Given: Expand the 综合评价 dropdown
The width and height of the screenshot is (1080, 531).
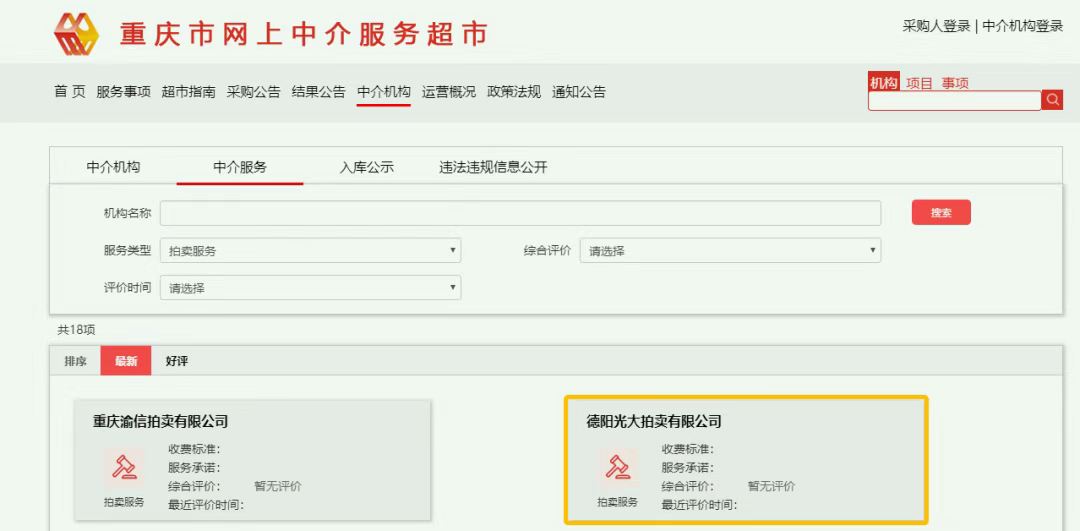Looking at the screenshot, I should 730,251.
